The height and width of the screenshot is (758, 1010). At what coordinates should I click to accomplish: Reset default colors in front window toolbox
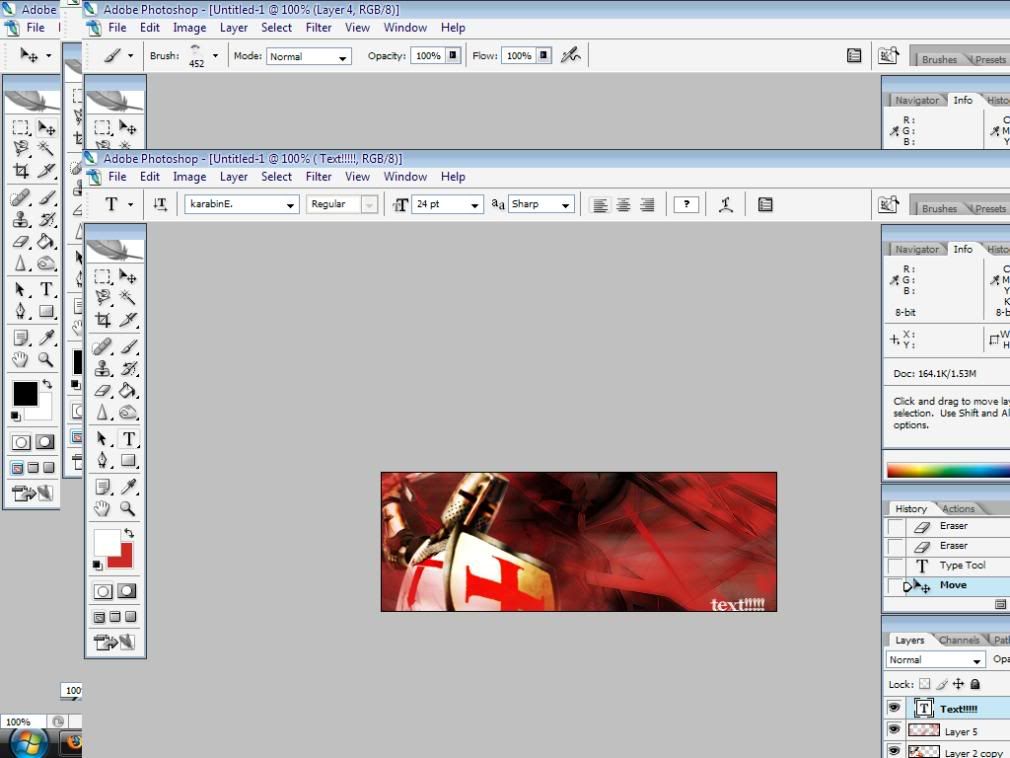point(97,565)
